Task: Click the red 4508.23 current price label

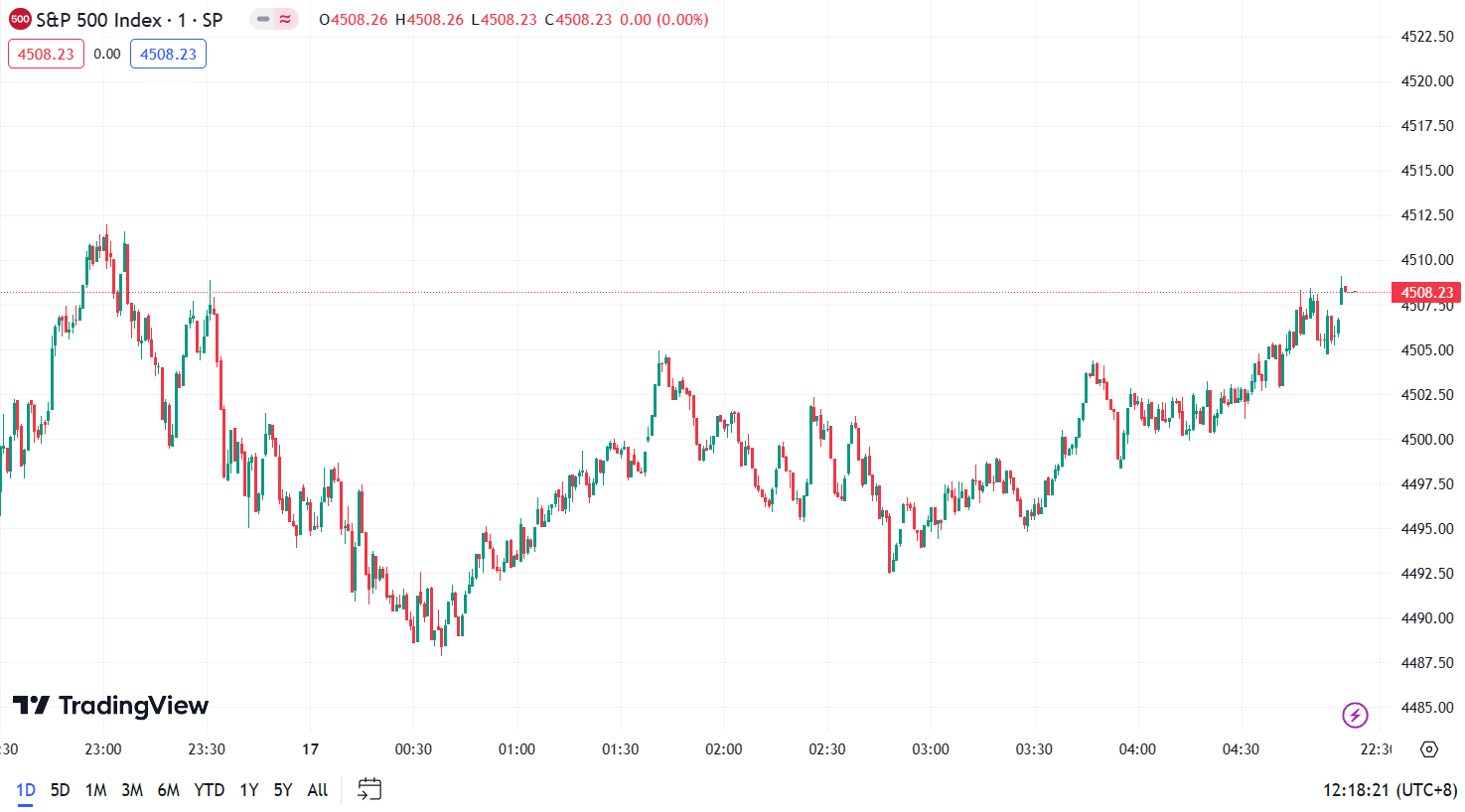Action: click(x=1426, y=292)
